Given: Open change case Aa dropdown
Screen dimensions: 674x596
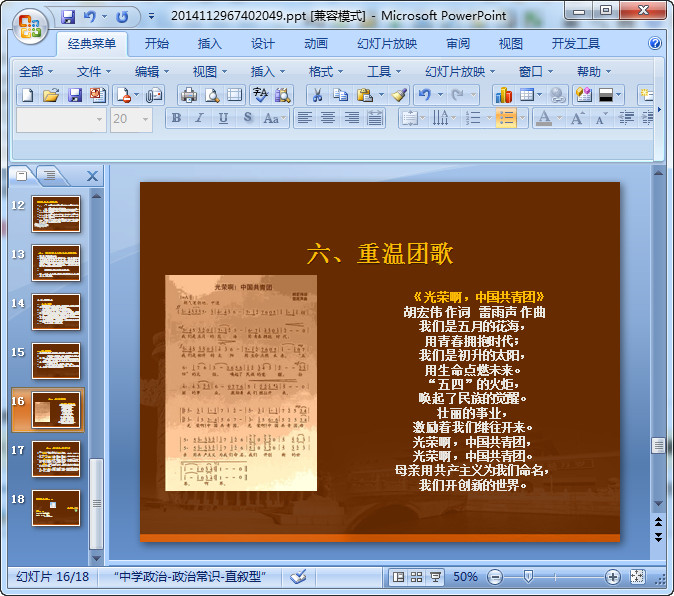Looking at the screenshot, I should (x=274, y=118).
